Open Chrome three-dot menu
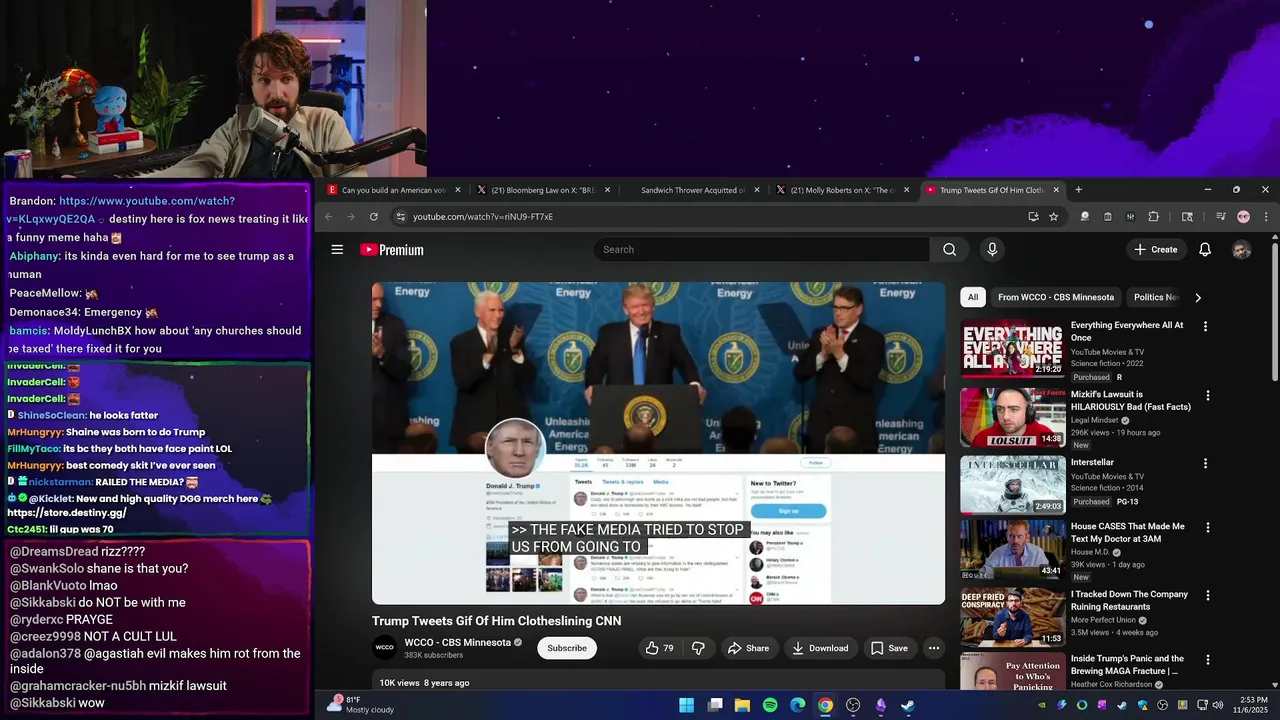 point(1265,216)
